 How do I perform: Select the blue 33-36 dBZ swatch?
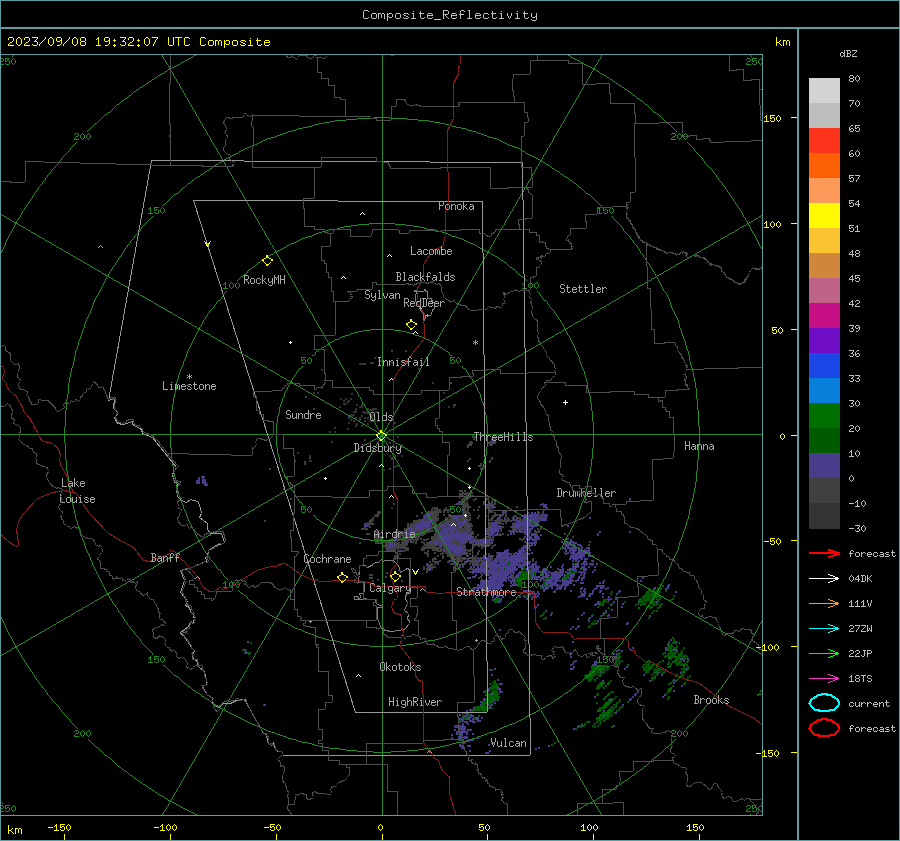(824, 365)
